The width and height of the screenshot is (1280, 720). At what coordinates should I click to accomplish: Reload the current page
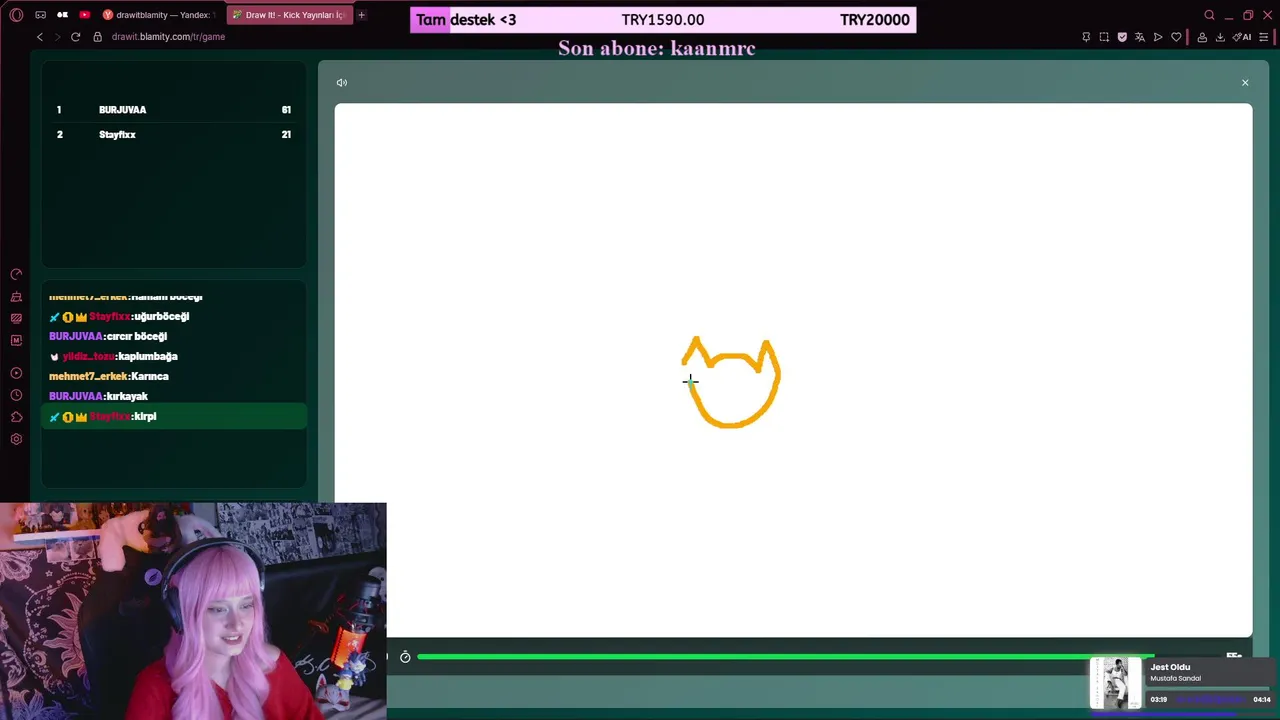coord(75,37)
